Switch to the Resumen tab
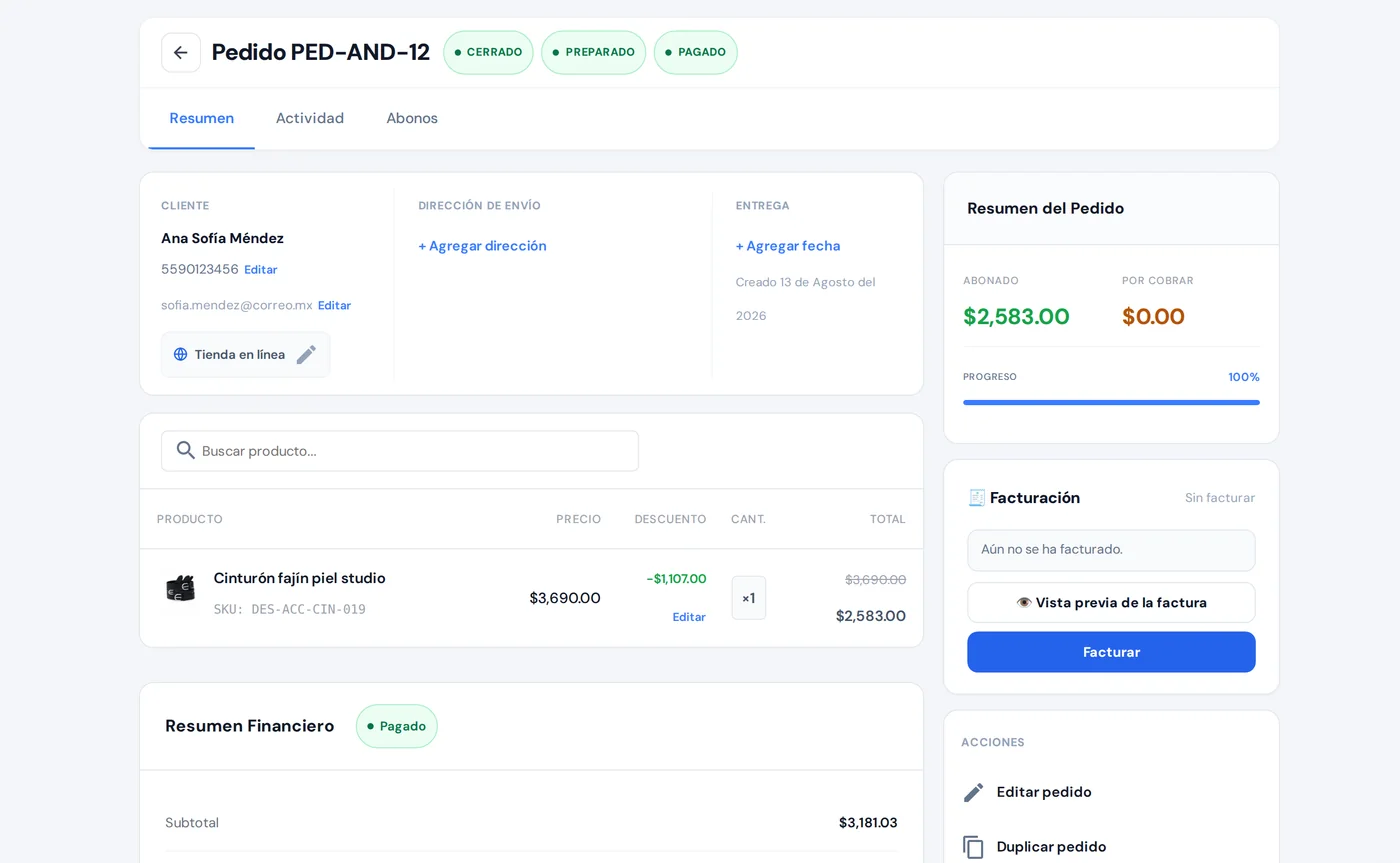The height and width of the screenshot is (863, 1400). pyautogui.click(x=202, y=118)
